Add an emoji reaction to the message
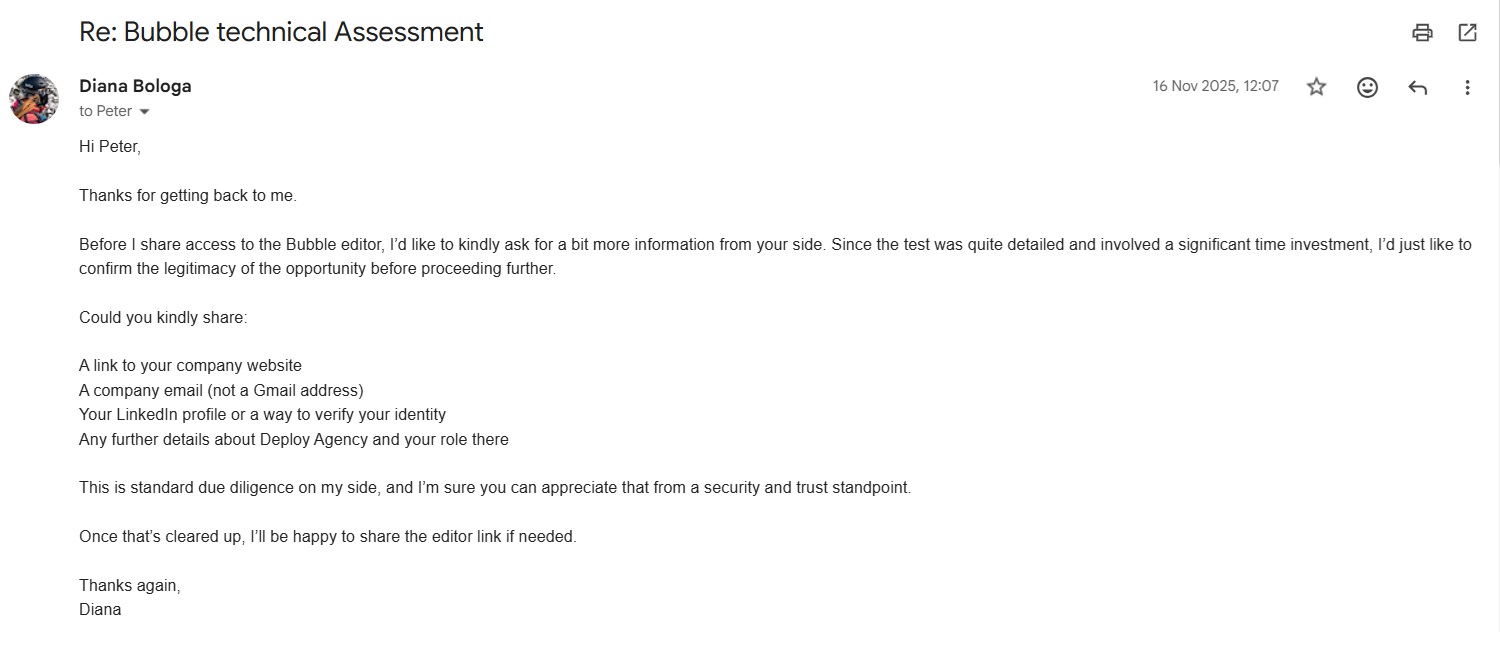 [x=1367, y=87]
